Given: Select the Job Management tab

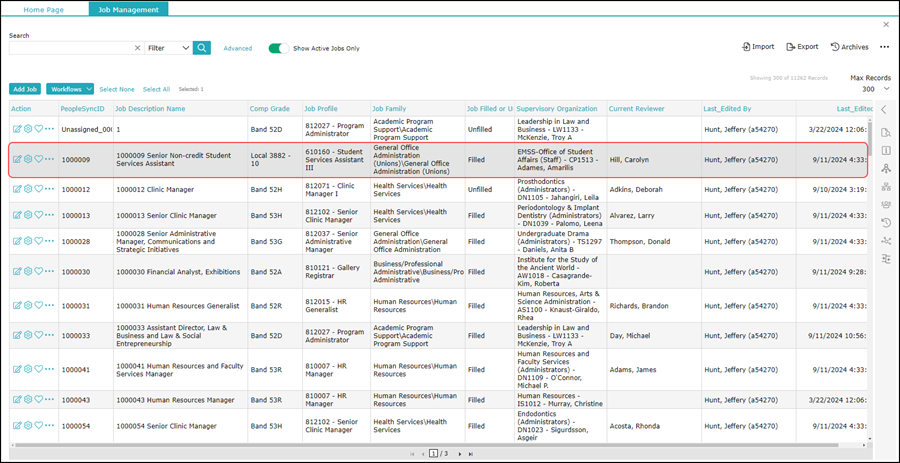Looking at the screenshot, I should (128, 9).
